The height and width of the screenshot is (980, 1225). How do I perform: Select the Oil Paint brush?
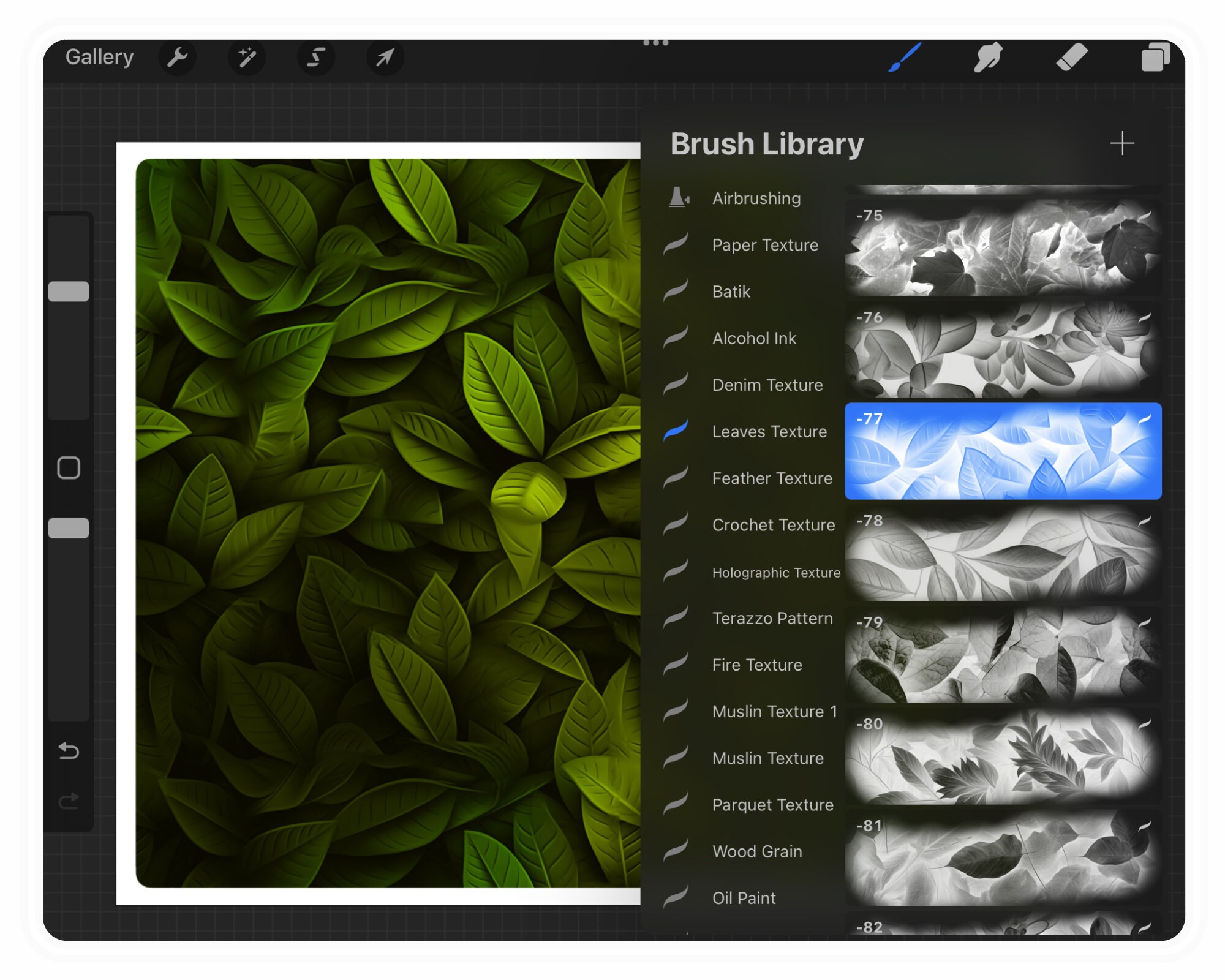tap(744, 898)
